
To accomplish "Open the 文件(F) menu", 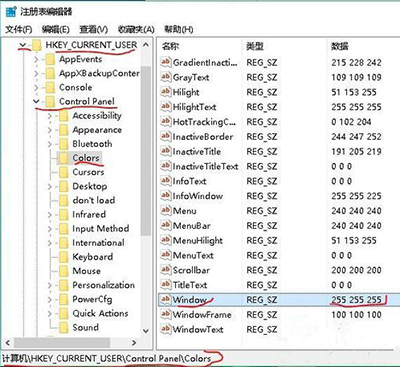I will [19, 30].
